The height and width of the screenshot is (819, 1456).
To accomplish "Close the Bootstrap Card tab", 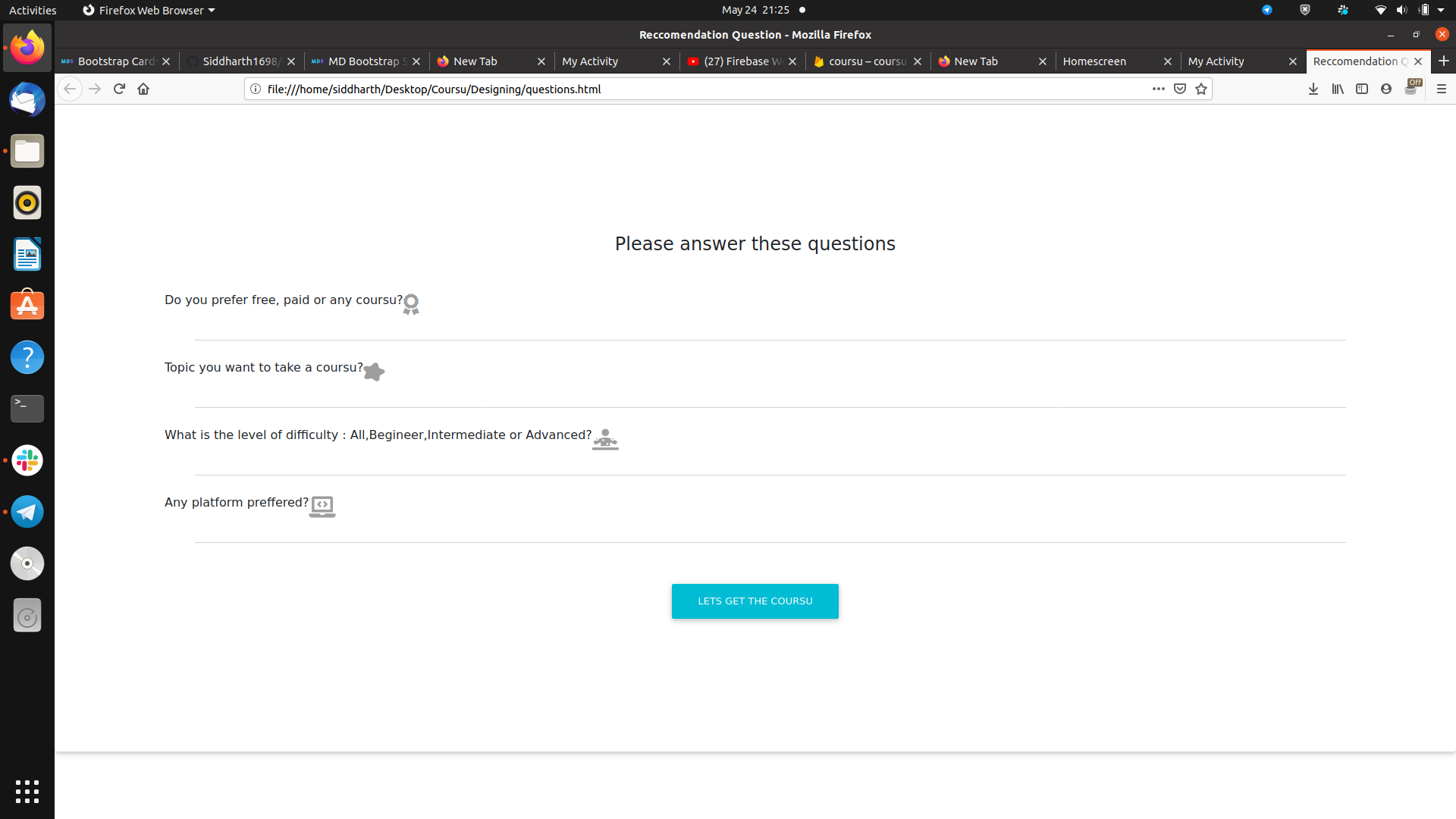I will point(166,61).
